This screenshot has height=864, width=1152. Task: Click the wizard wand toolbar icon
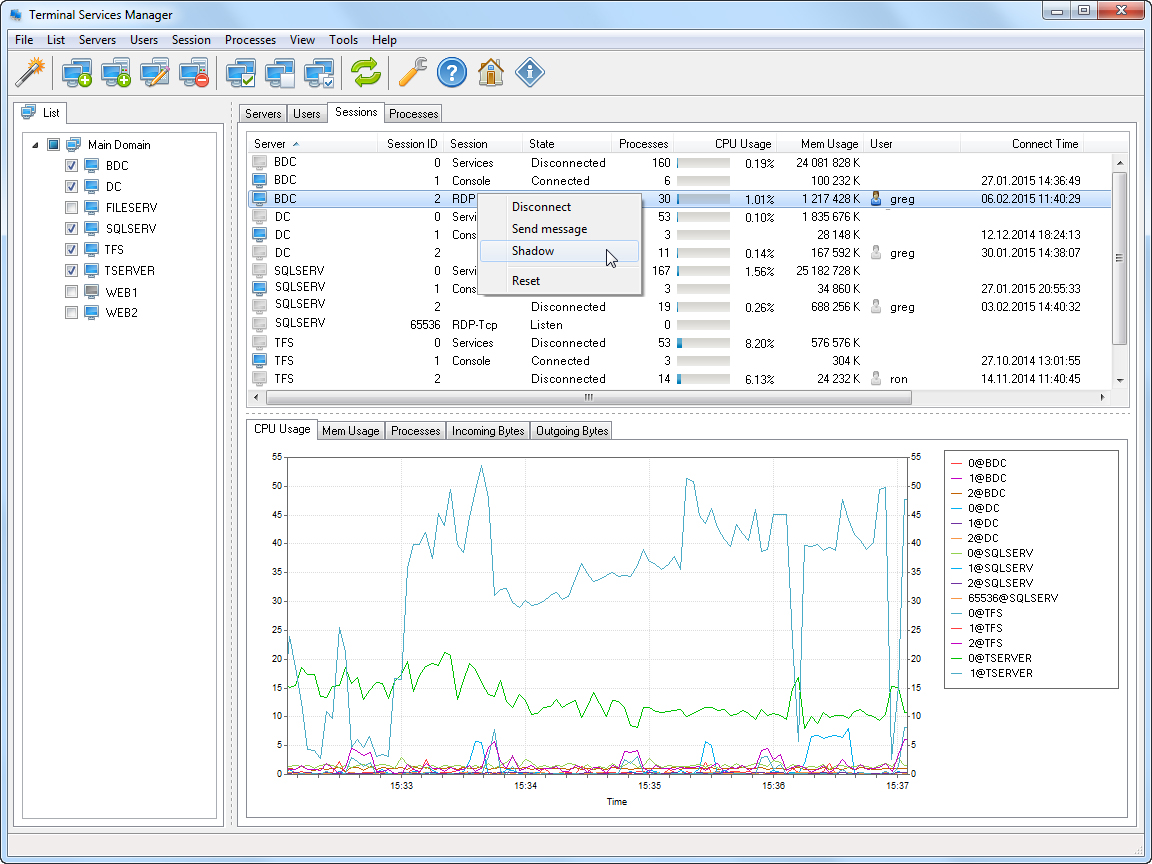[32, 72]
